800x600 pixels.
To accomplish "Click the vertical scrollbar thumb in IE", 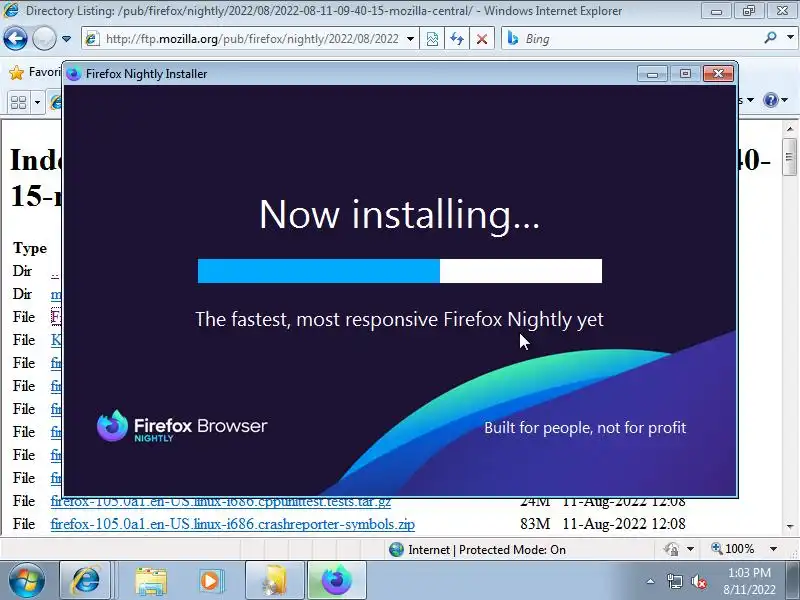I will click(790, 157).
